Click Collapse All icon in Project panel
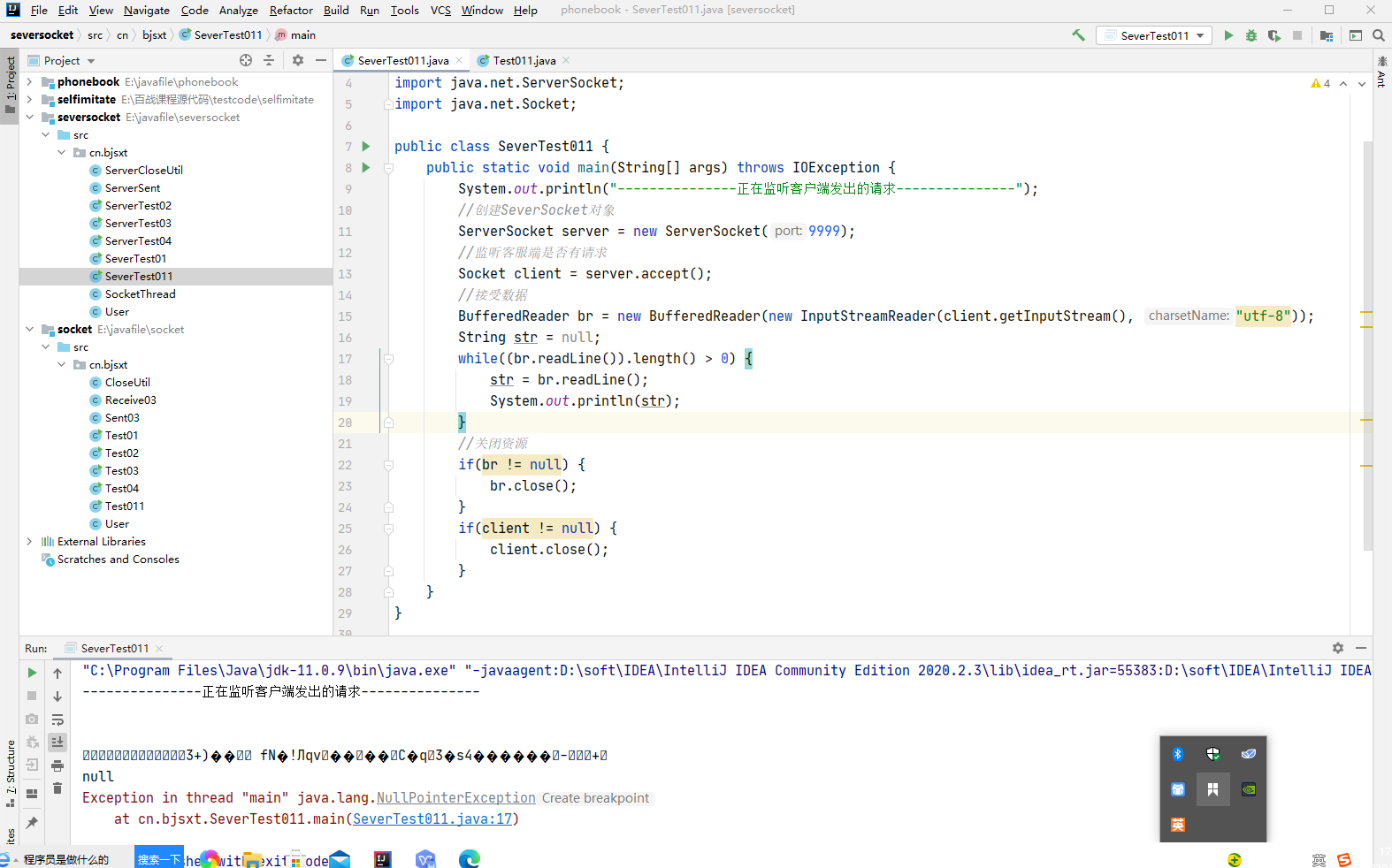Image resolution: width=1392 pixels, height=868 pixels. 269,60
